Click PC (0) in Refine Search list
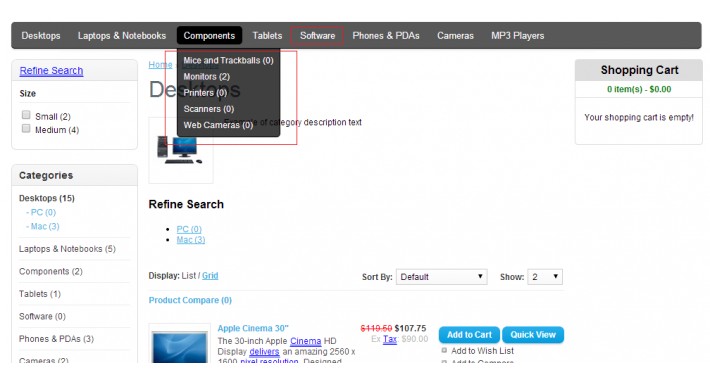Viewport: 710px width, 380px height. (189, 229)
